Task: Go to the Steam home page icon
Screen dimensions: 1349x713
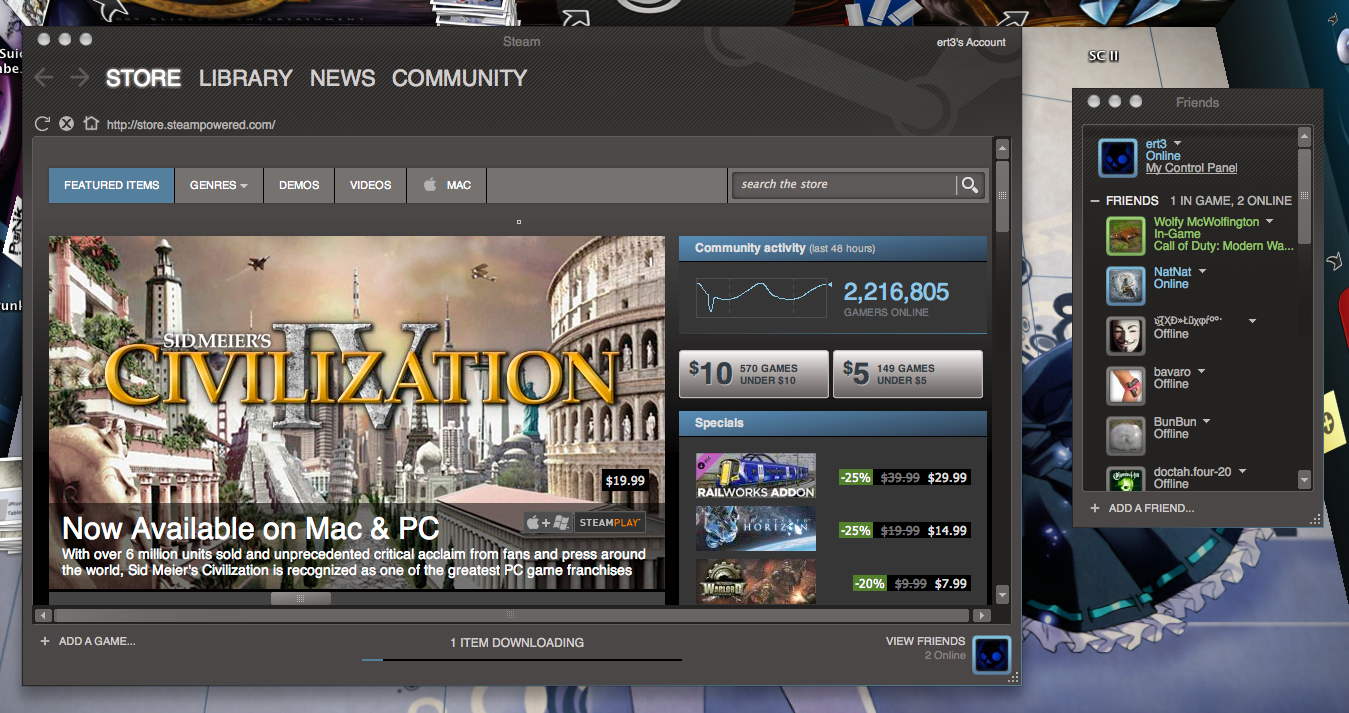Action: (x=91, y=124)
